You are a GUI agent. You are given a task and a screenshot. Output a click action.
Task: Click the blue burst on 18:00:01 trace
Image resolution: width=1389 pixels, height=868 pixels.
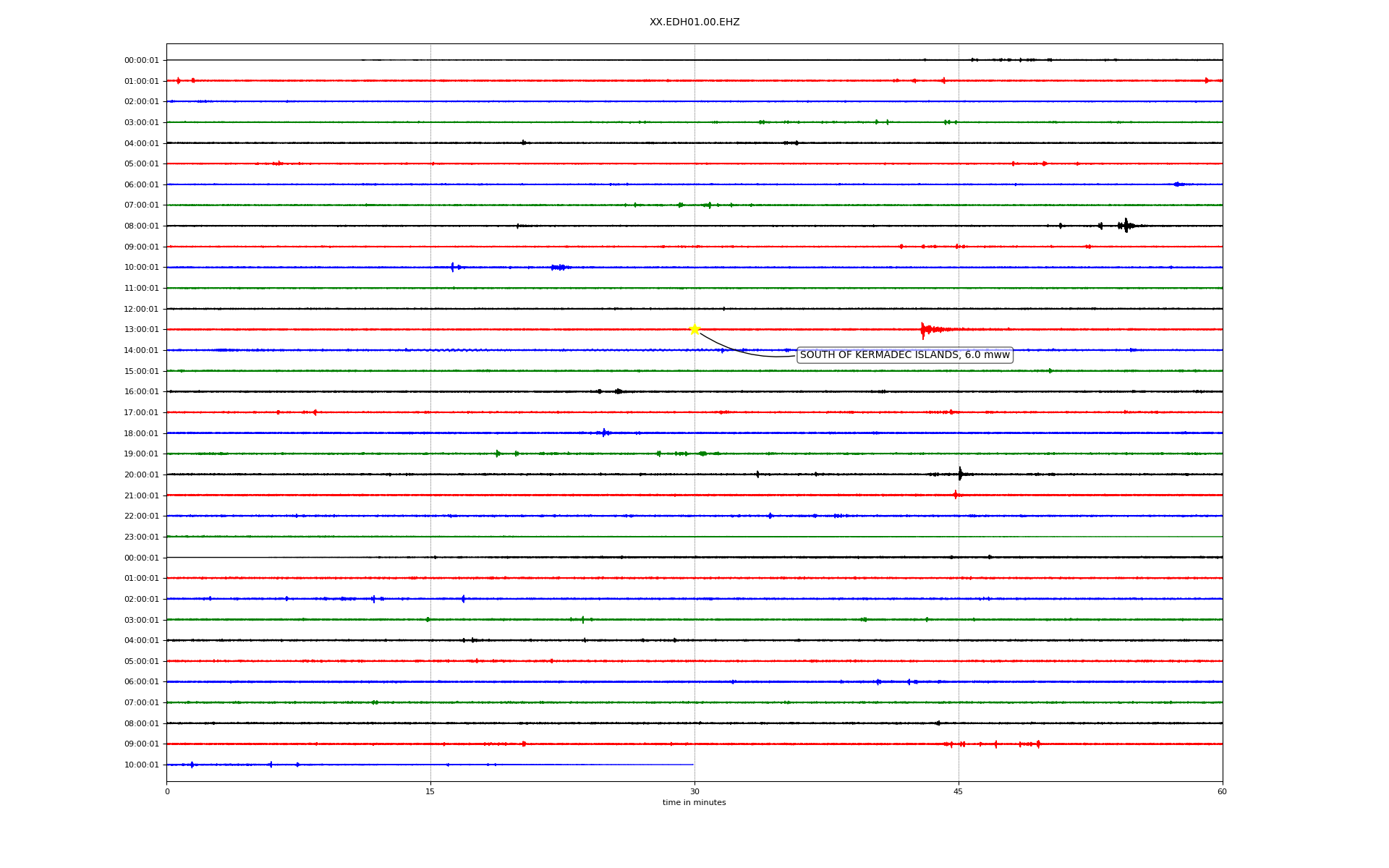point(605,433)
